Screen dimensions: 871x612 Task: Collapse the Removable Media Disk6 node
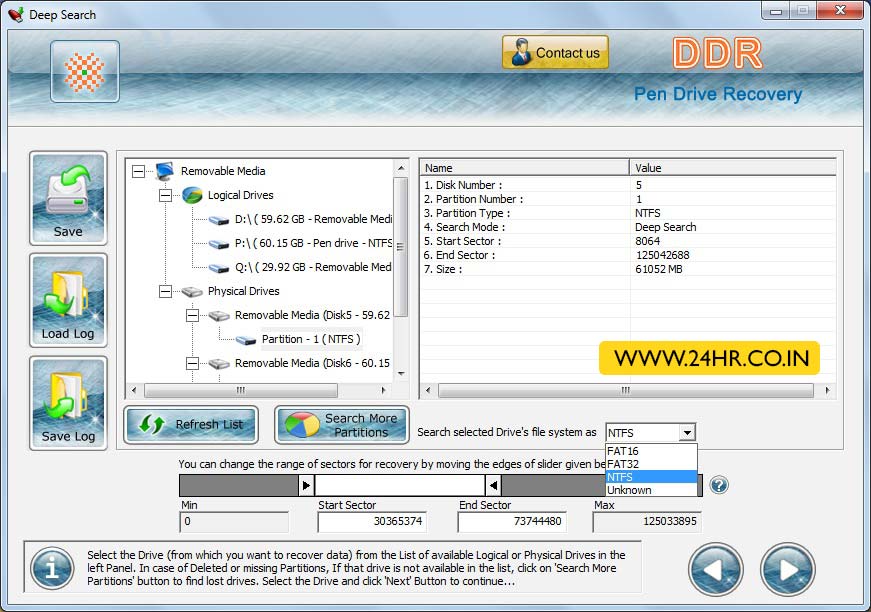[x=192, y=363]
